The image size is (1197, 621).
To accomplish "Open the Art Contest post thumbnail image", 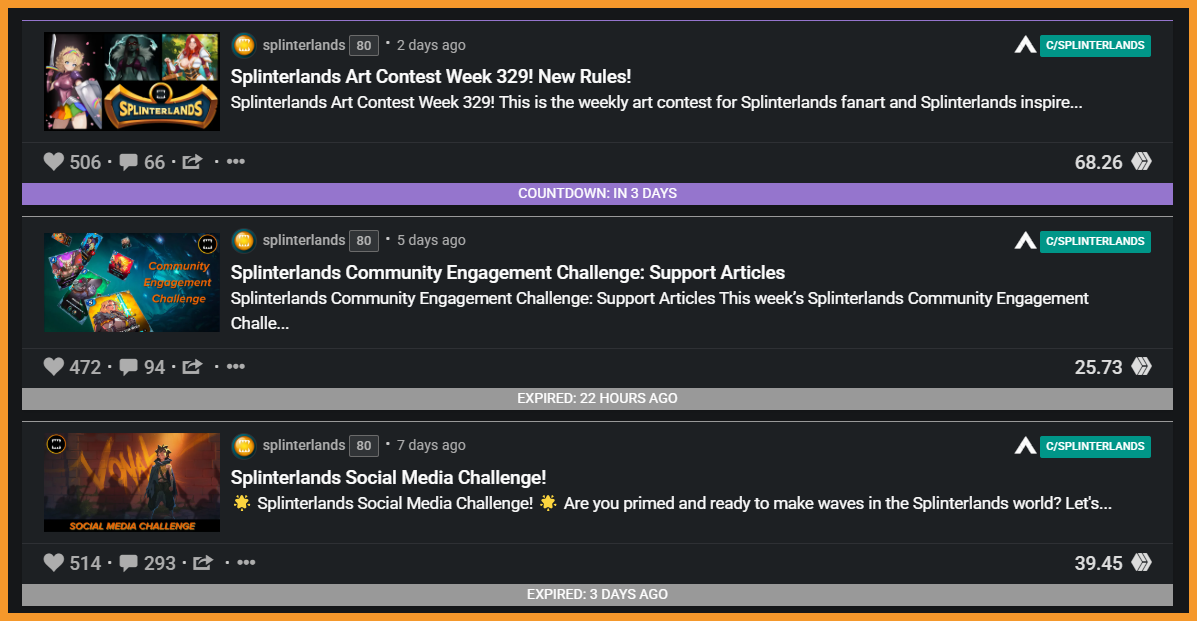I will click(x=132, y=81).
